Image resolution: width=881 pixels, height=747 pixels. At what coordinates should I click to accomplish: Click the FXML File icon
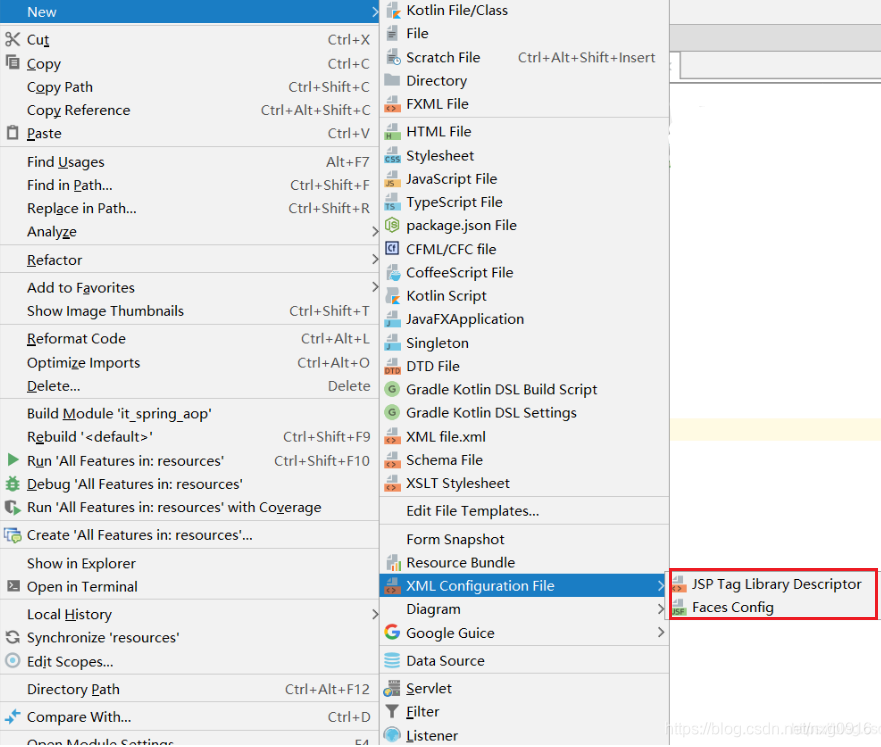392,104
